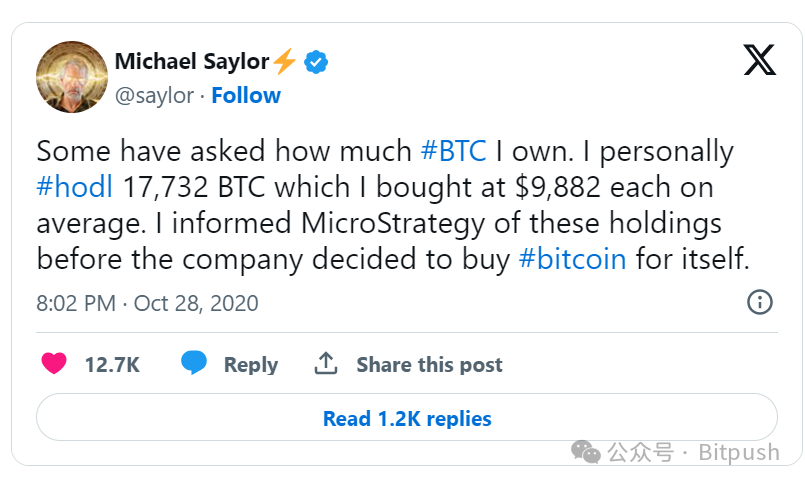Click the share upload arrow icon
The width and height of the screenshot is (805, 484).
(x=326, y=364)
